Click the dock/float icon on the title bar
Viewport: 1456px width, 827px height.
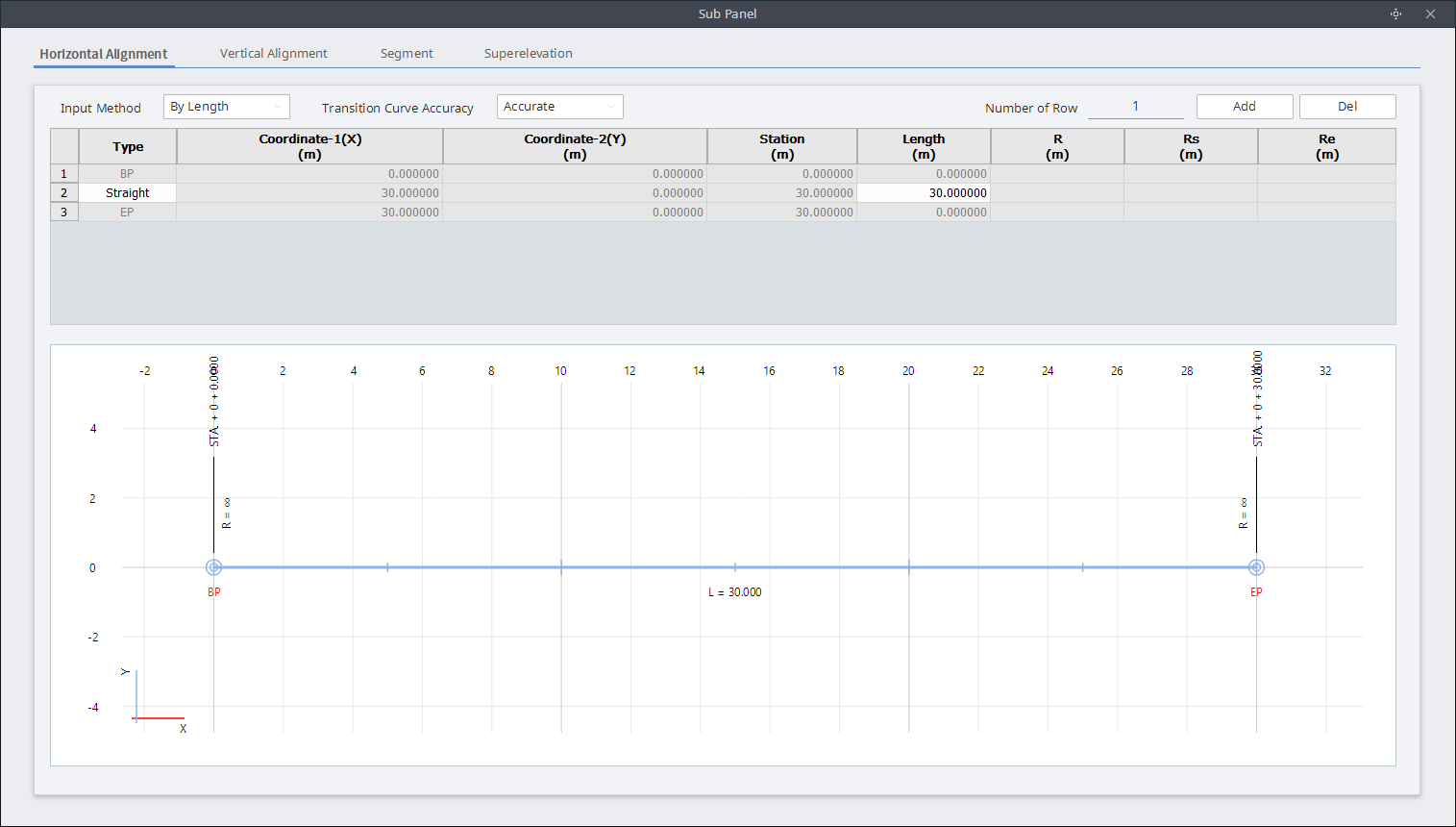tap(1395, 13)
